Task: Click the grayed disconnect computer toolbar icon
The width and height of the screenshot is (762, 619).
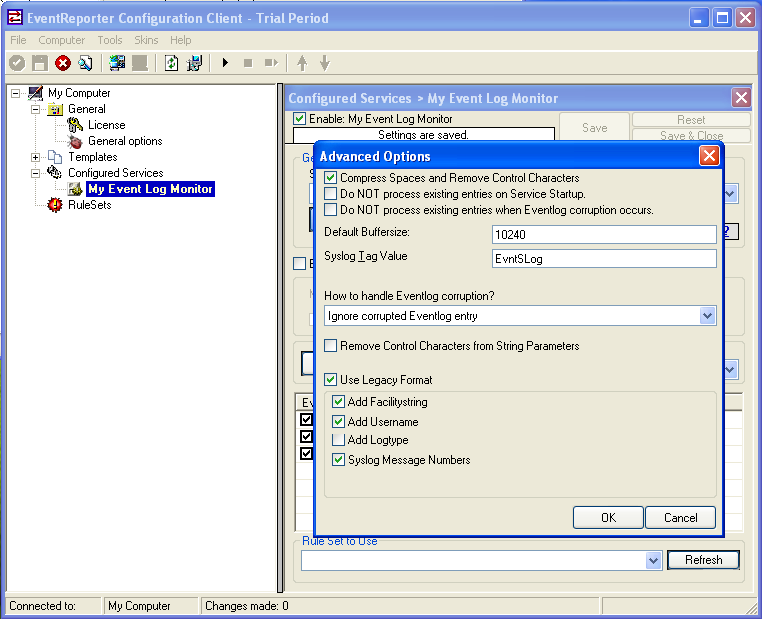Action: [x=140, y=63]
